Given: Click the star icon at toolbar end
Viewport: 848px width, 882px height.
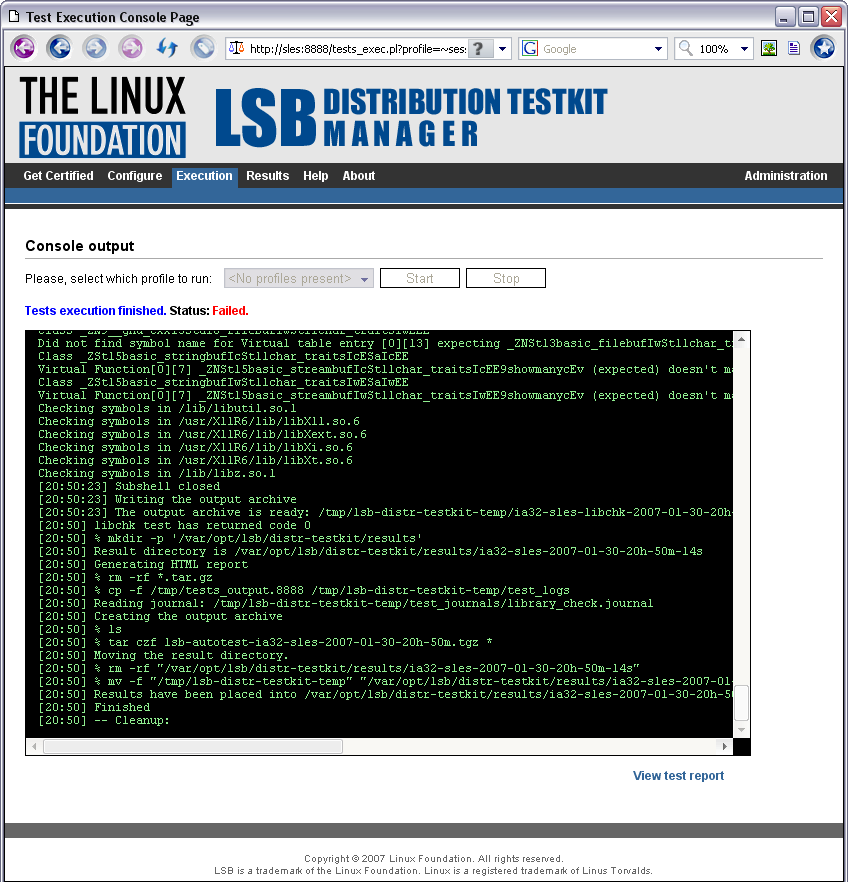Looking at the screenshot, I should pos(824,48).
